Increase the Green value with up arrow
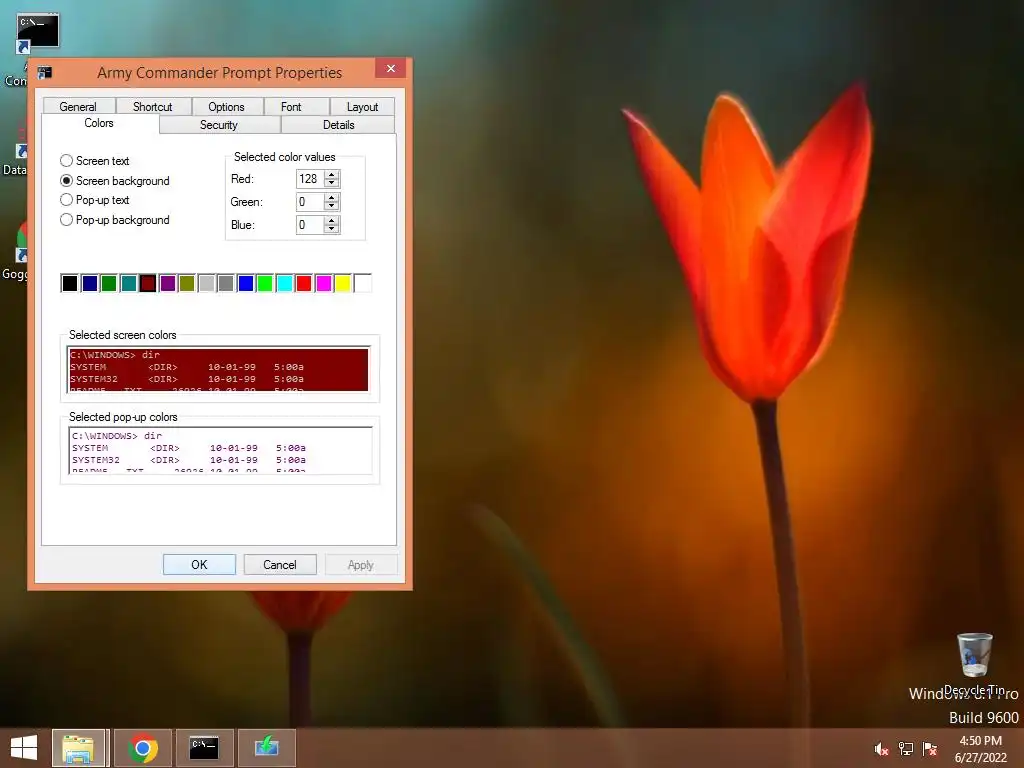Viewport: 1024px width, 768px height. 332,198
